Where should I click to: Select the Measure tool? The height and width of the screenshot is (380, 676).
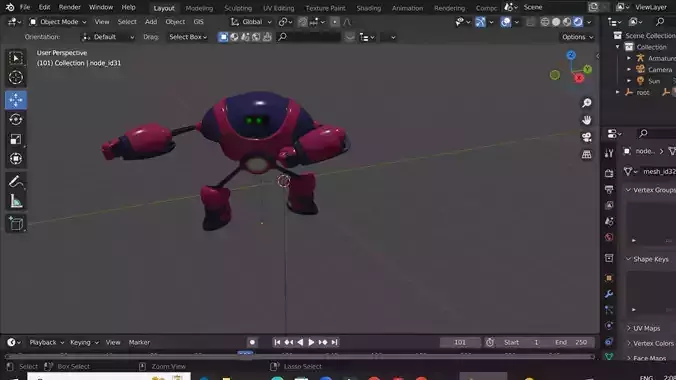[x=16, y=201]
